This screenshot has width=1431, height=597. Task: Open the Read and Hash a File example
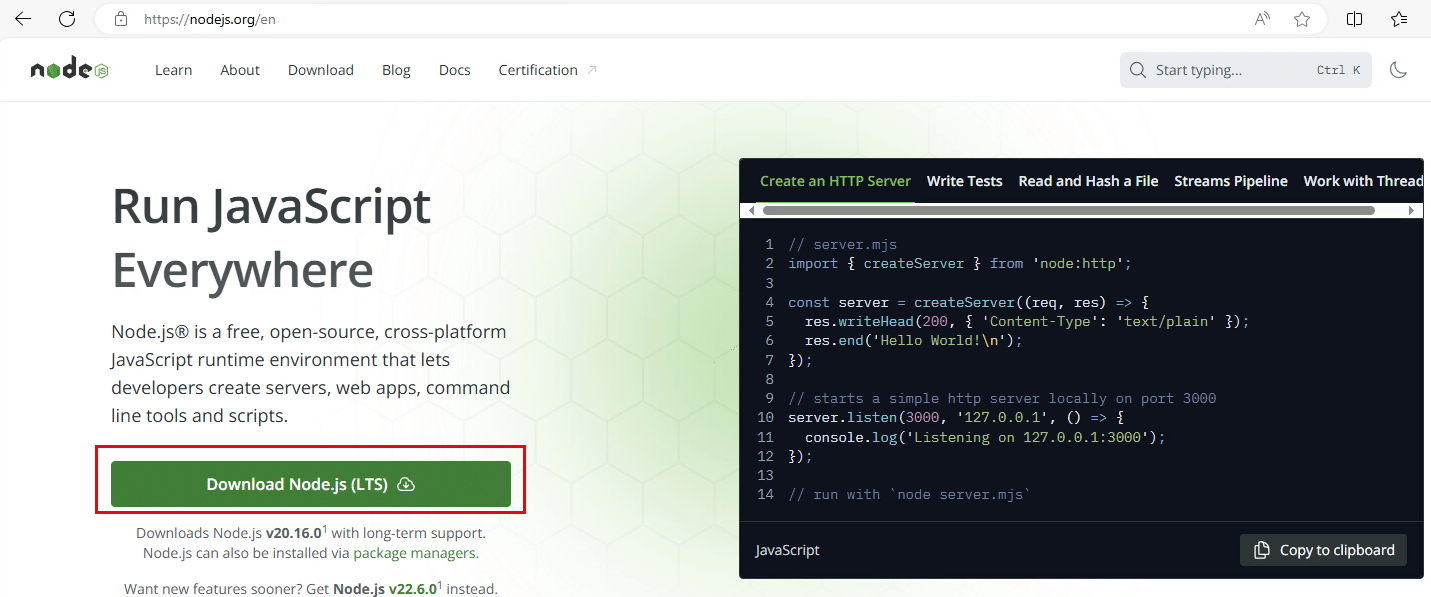[x=1088, y=181]
